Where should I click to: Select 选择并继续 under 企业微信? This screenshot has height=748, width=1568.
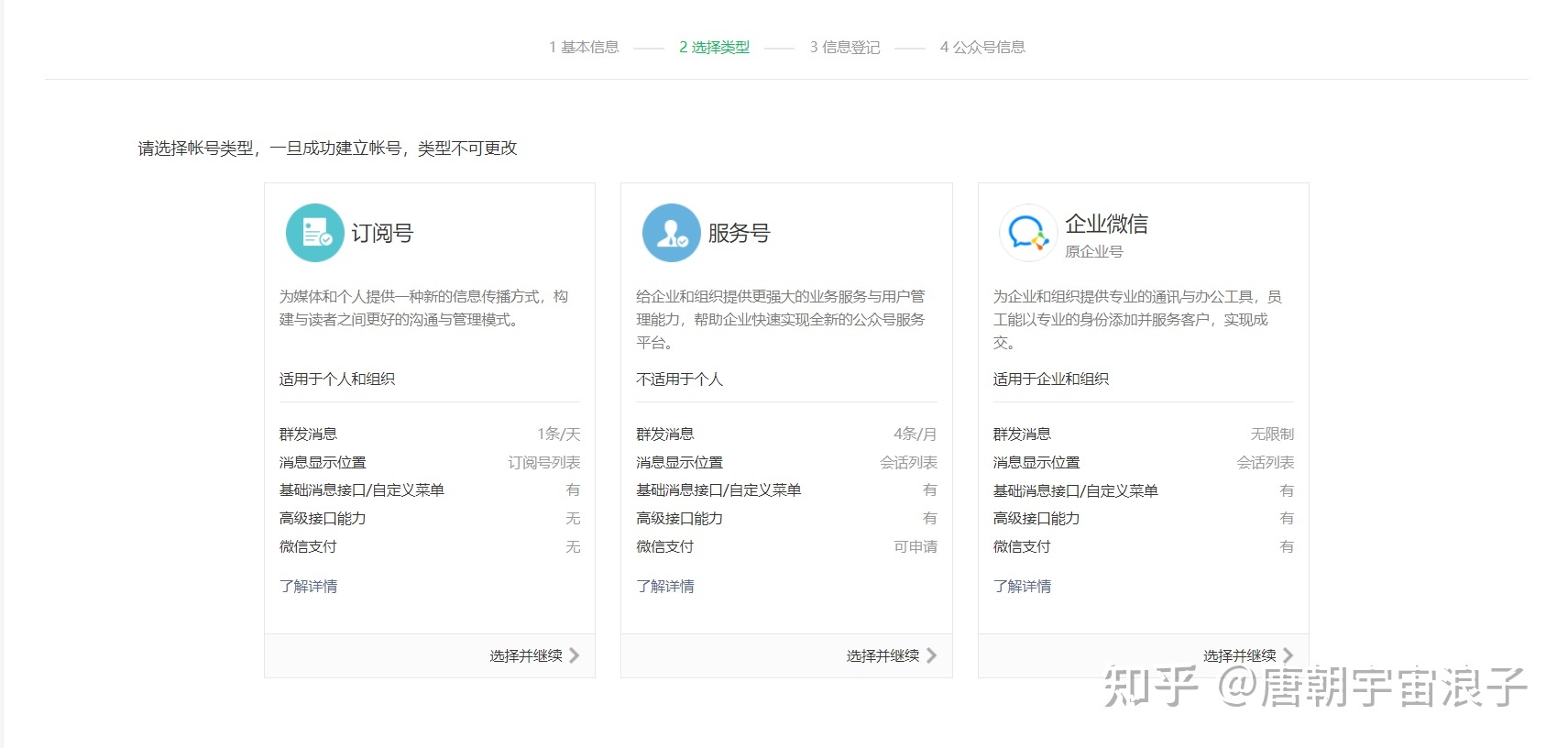point(1238,654)
